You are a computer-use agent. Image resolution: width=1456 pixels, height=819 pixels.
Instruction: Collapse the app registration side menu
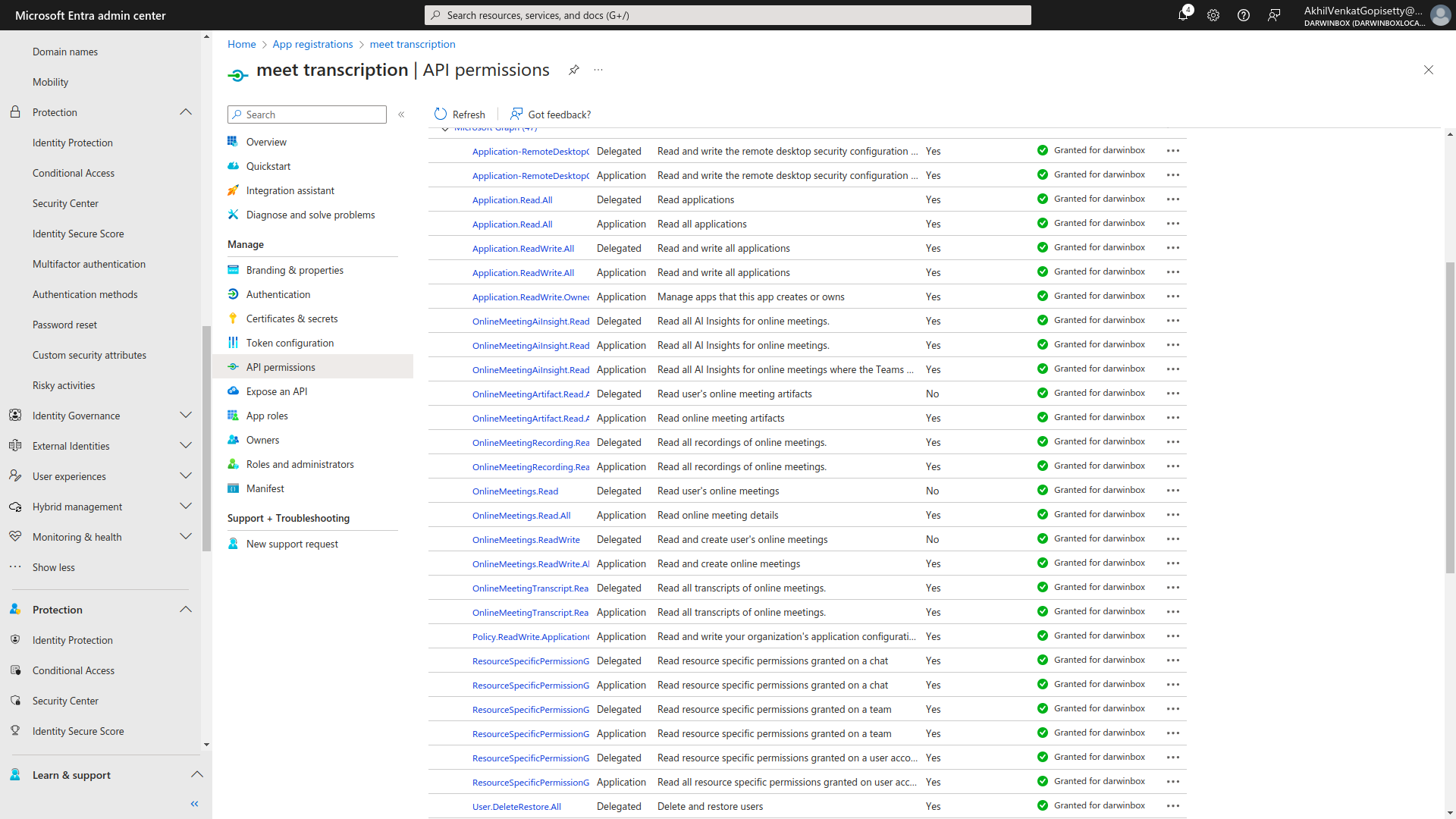click(x=401, y=115)
